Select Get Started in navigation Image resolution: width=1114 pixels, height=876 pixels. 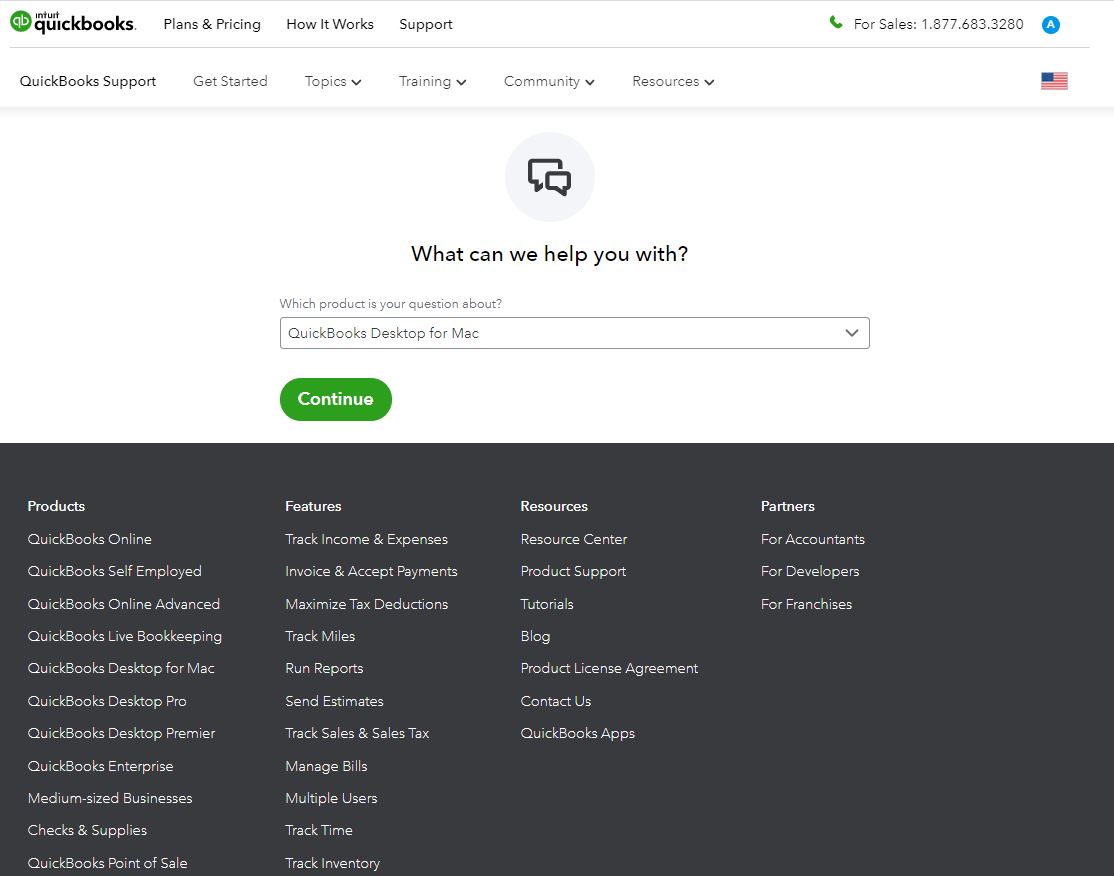pos(230,81)
